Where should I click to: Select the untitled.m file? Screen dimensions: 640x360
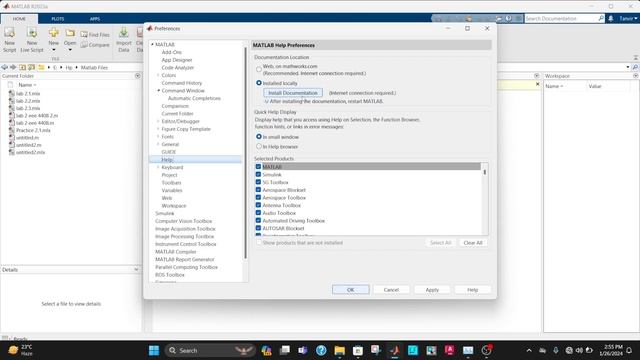(27, 138)
